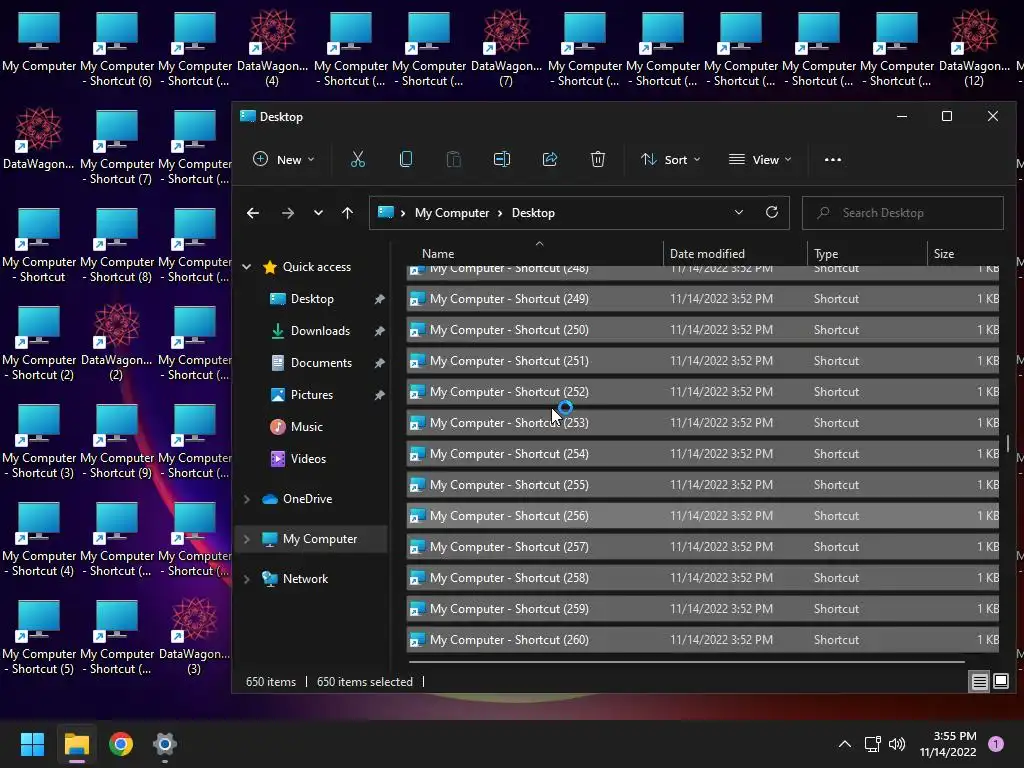Open recent locations dropdown arrow
This screenshot has height=768, width=1024.
(x=318, y=213)
